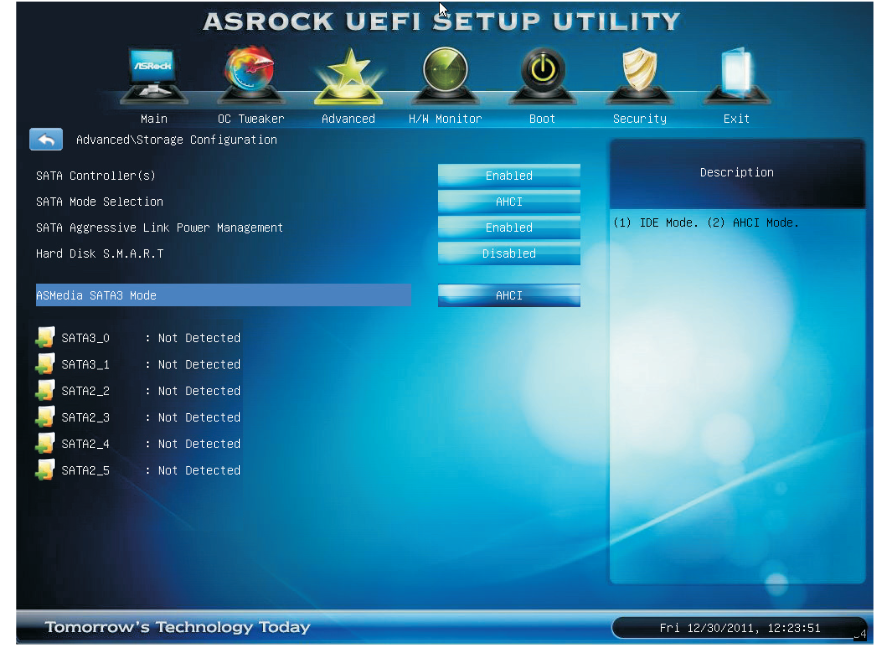Open the Main laptop icon
This screenshot has height=646, width=882.
[x=154, y=76]
